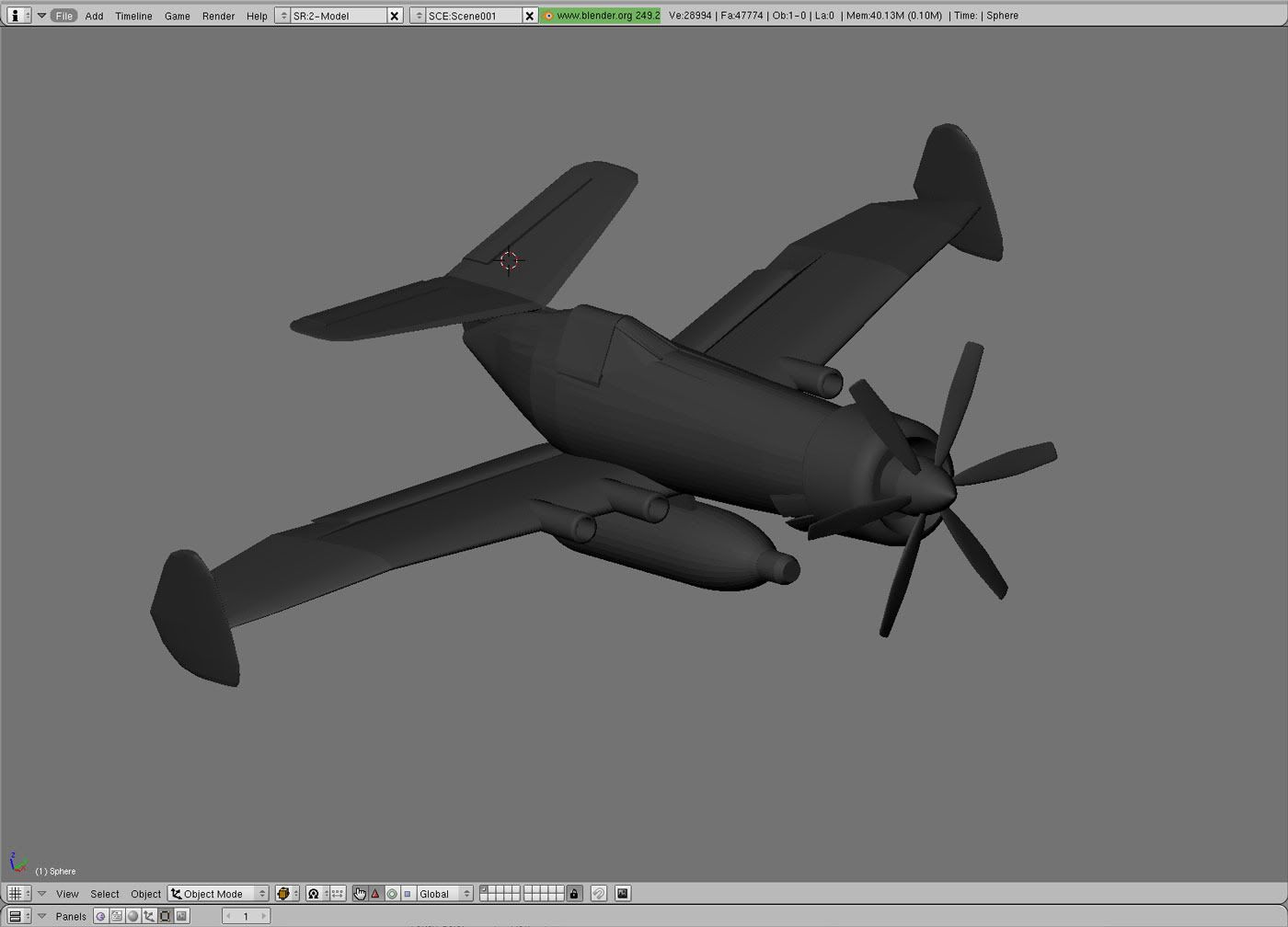1288x927 pixels.
Task: Open the 3D view's View menu
Action: tap(67, 893)
